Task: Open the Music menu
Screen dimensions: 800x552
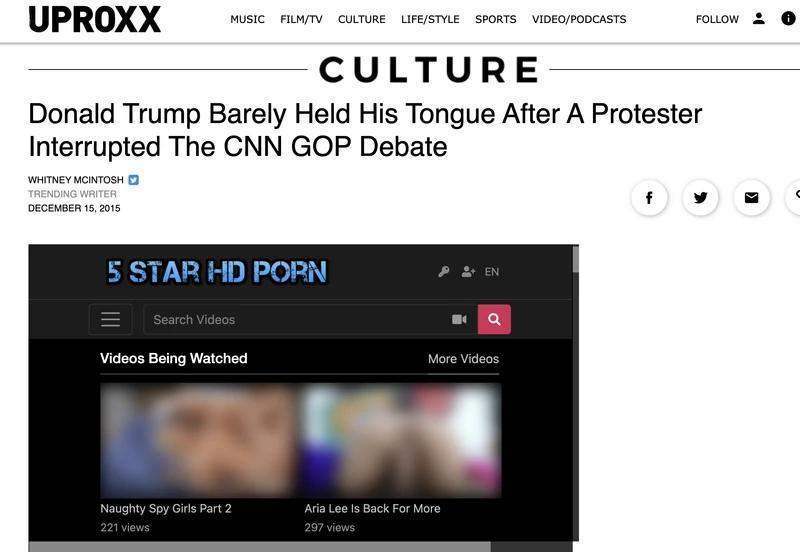Action: 247,19
